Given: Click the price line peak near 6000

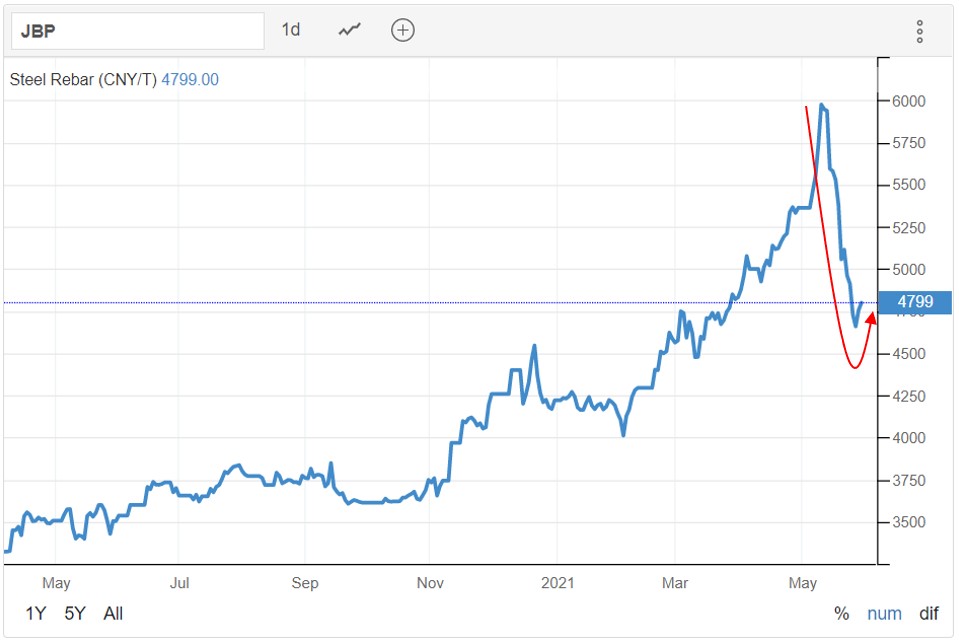Looking at the screenshot, I should 822,105.
